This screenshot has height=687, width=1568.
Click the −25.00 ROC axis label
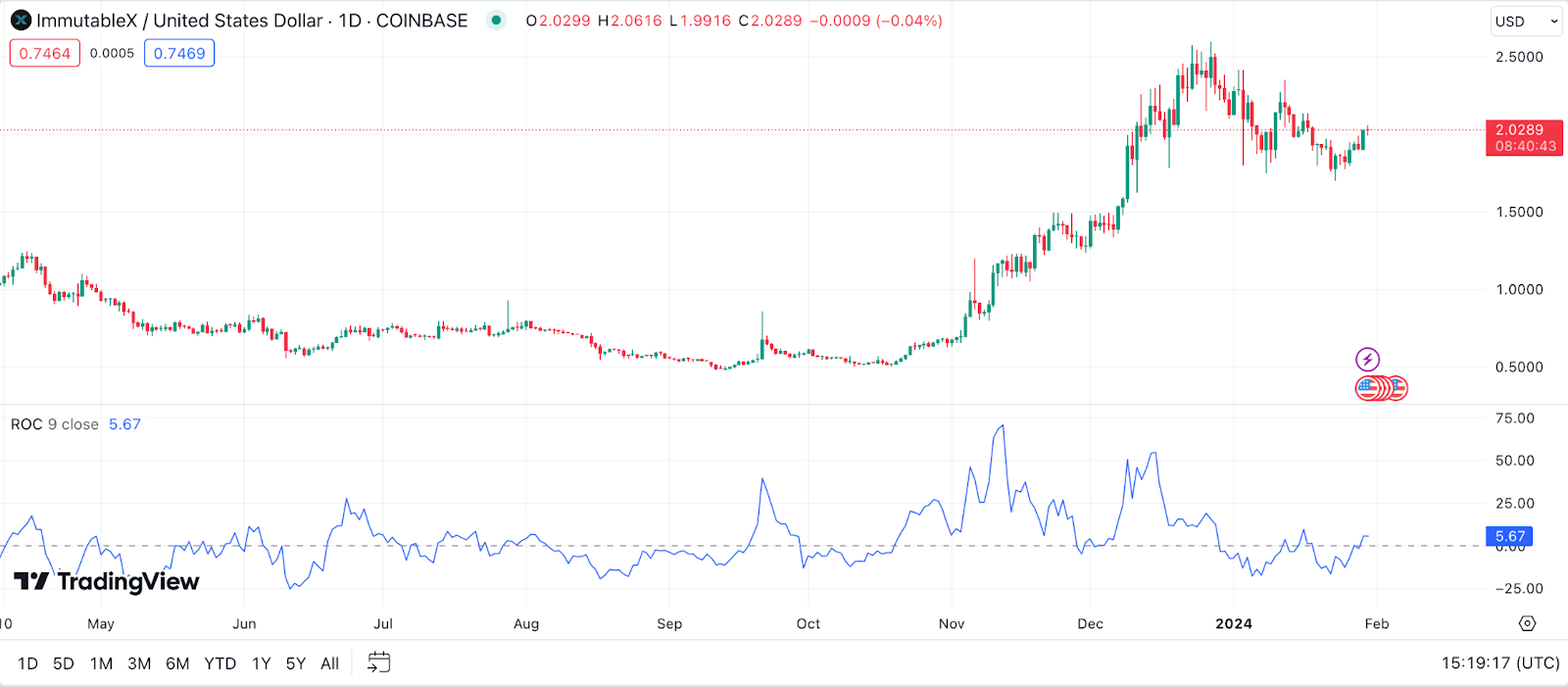click(1519, 589)
